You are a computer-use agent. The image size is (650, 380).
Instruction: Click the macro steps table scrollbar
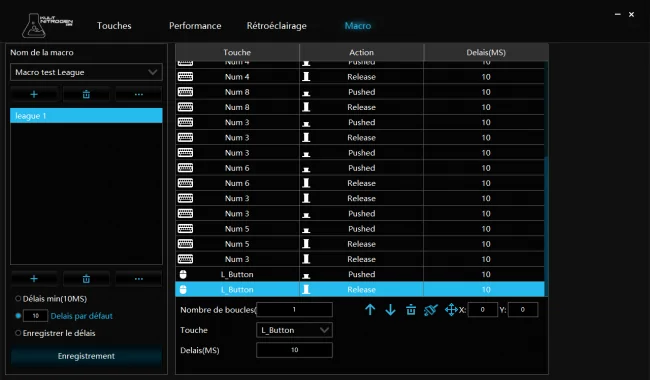pos(546,226)
